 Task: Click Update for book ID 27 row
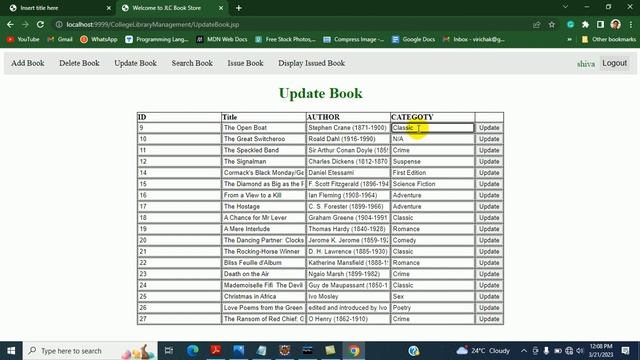point(489,319)
